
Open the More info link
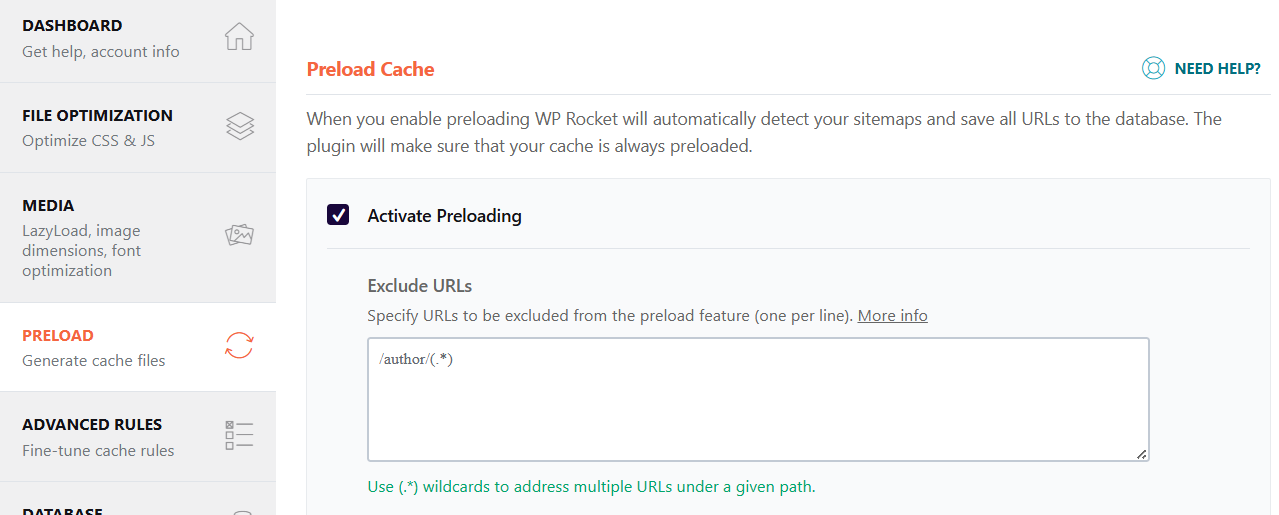(x=892, y=316)
